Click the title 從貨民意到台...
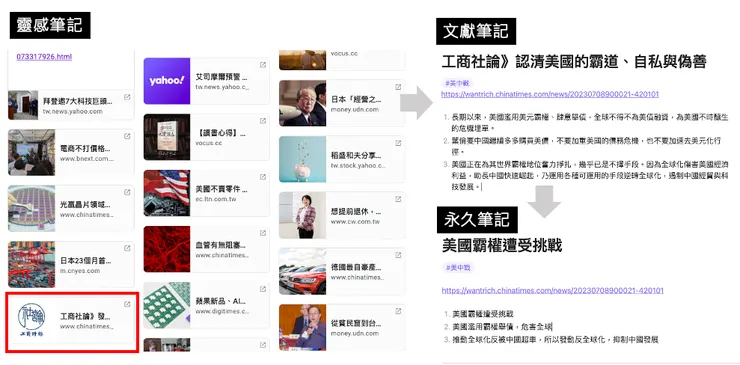The width and height of the screenshot is (740, 365). tap(356, 323)
